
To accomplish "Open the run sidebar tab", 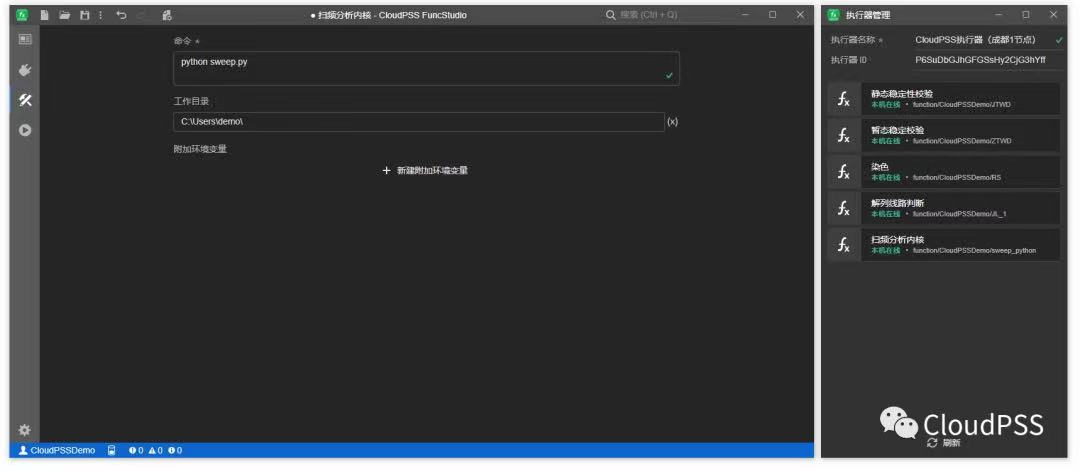I will point(25,129).
